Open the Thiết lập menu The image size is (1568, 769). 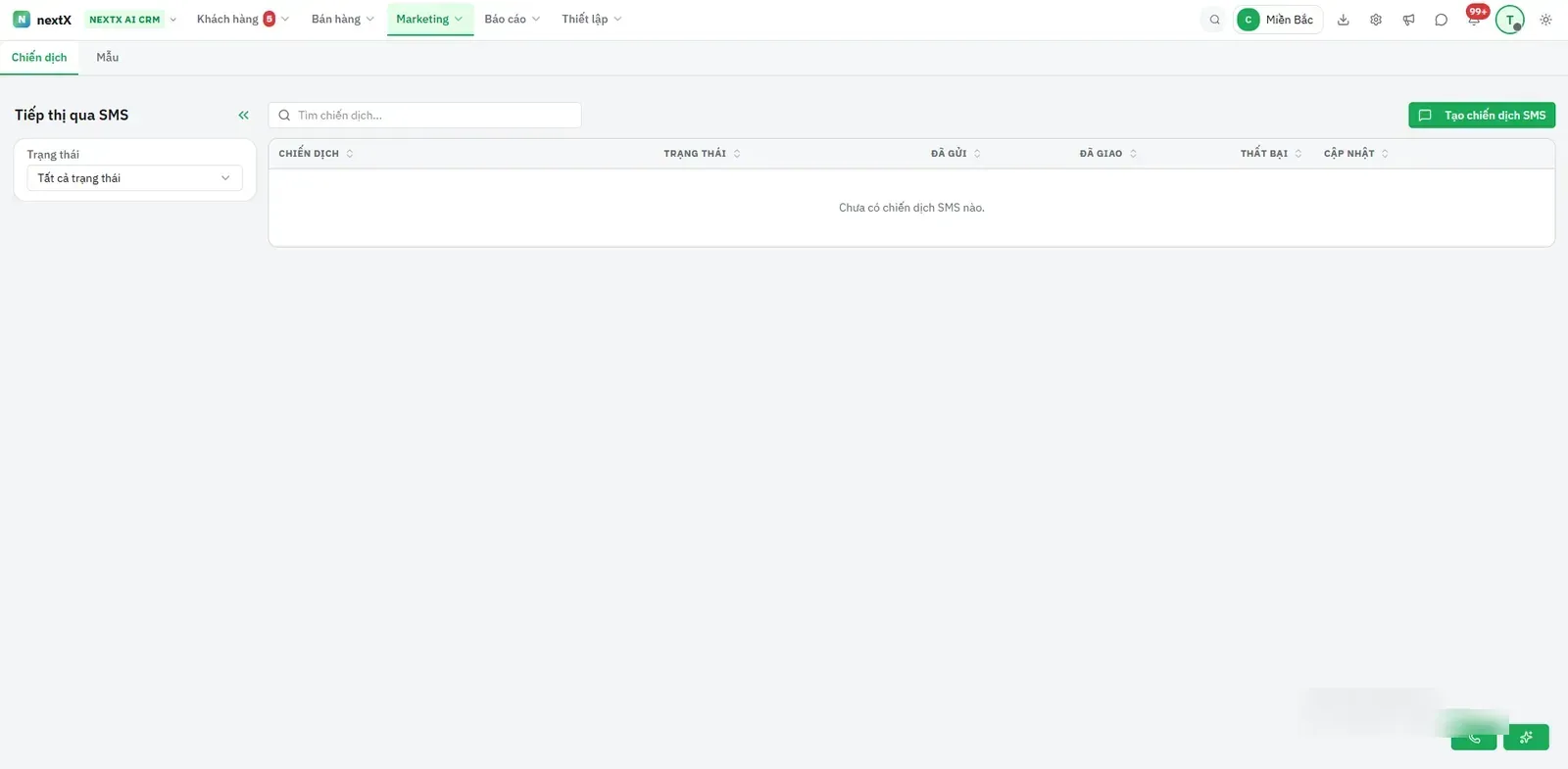click(x=591, y=20)
